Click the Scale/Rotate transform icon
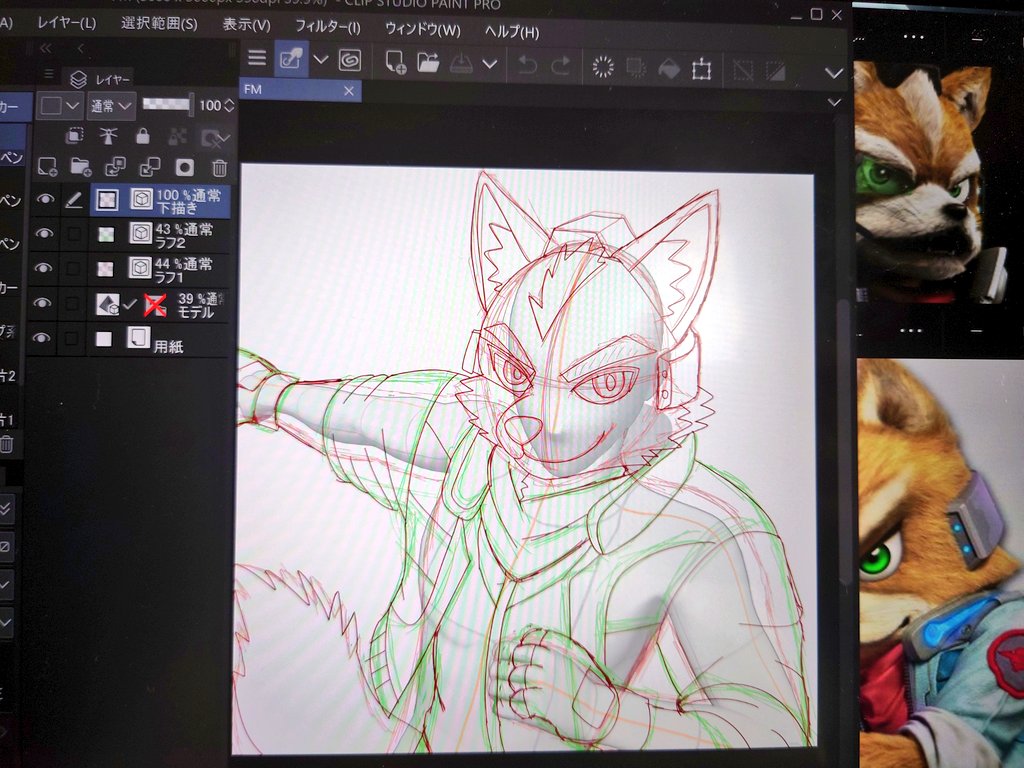This screenshot has height=768, width=1024. (x=701, y=69)
